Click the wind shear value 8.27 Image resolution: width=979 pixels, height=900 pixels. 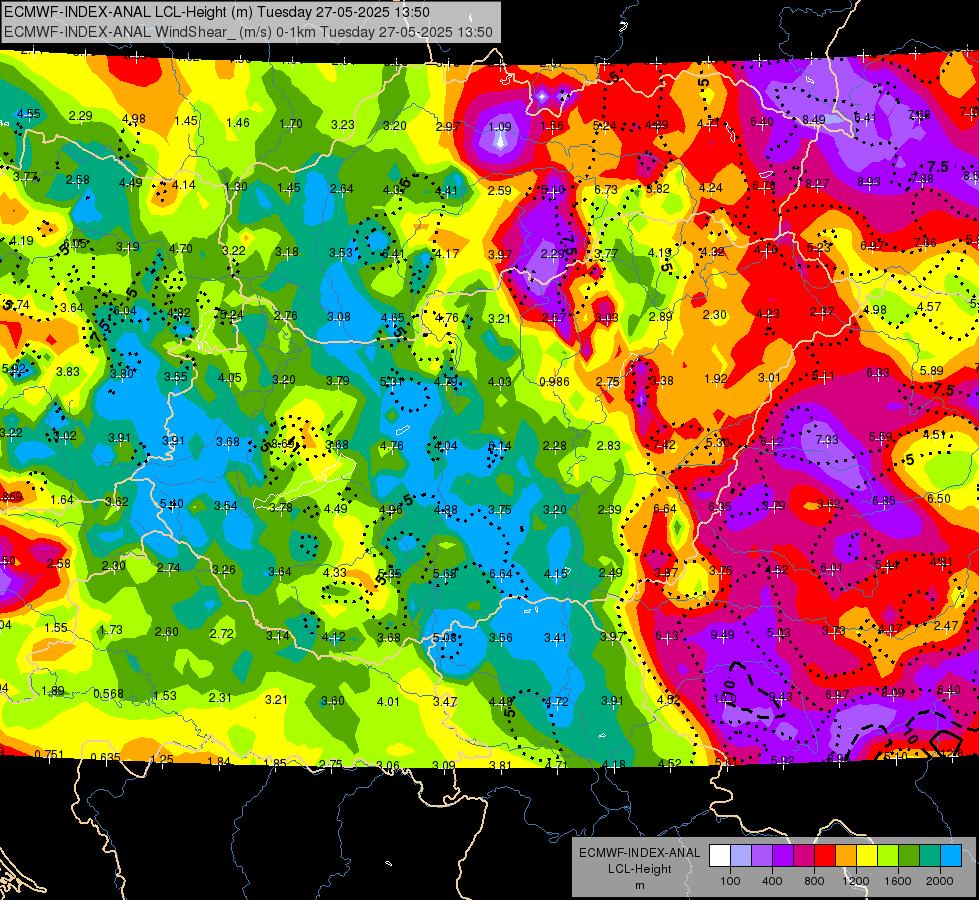pos(817,184)
